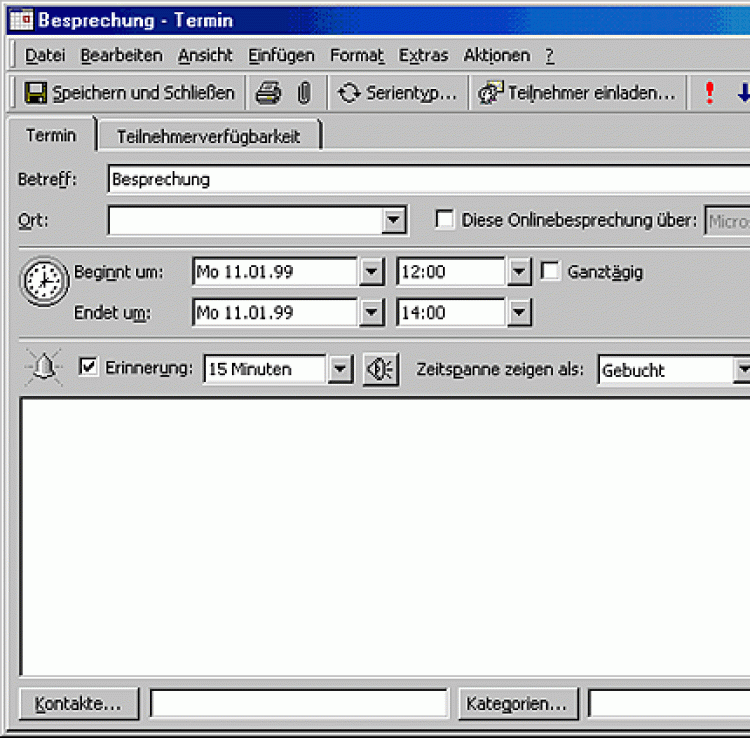Click the paperclip attachment icon

tap(304, 93)
